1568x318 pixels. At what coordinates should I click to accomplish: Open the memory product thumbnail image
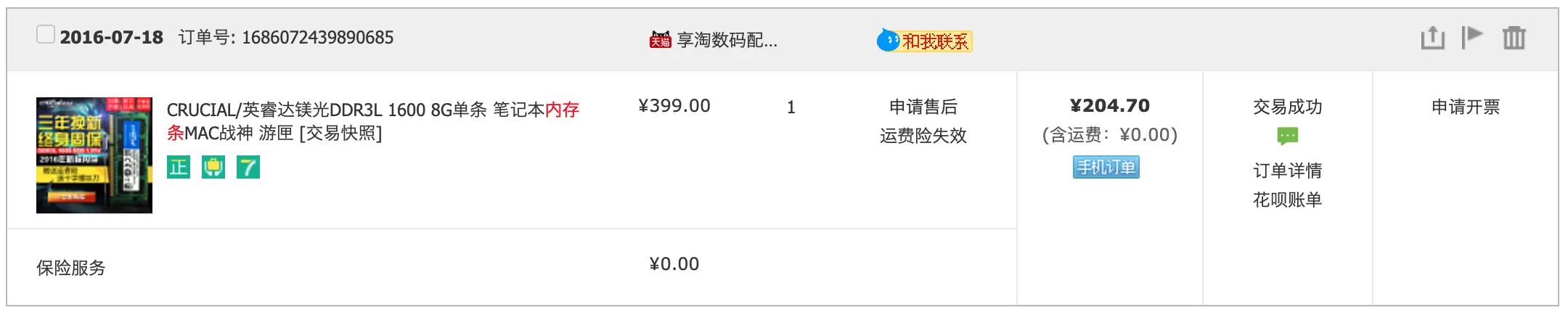coord(94,155)
